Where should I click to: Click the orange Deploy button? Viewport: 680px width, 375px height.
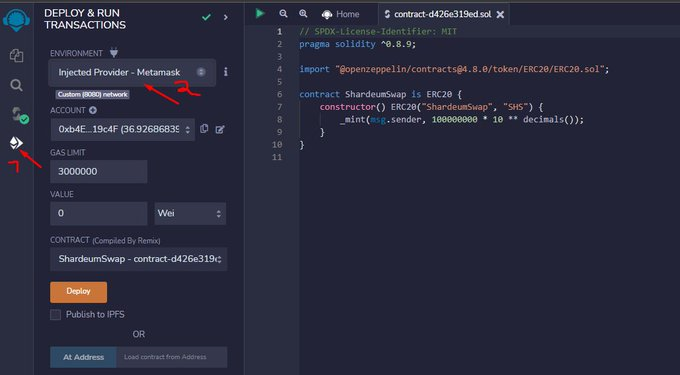[78, 292]
